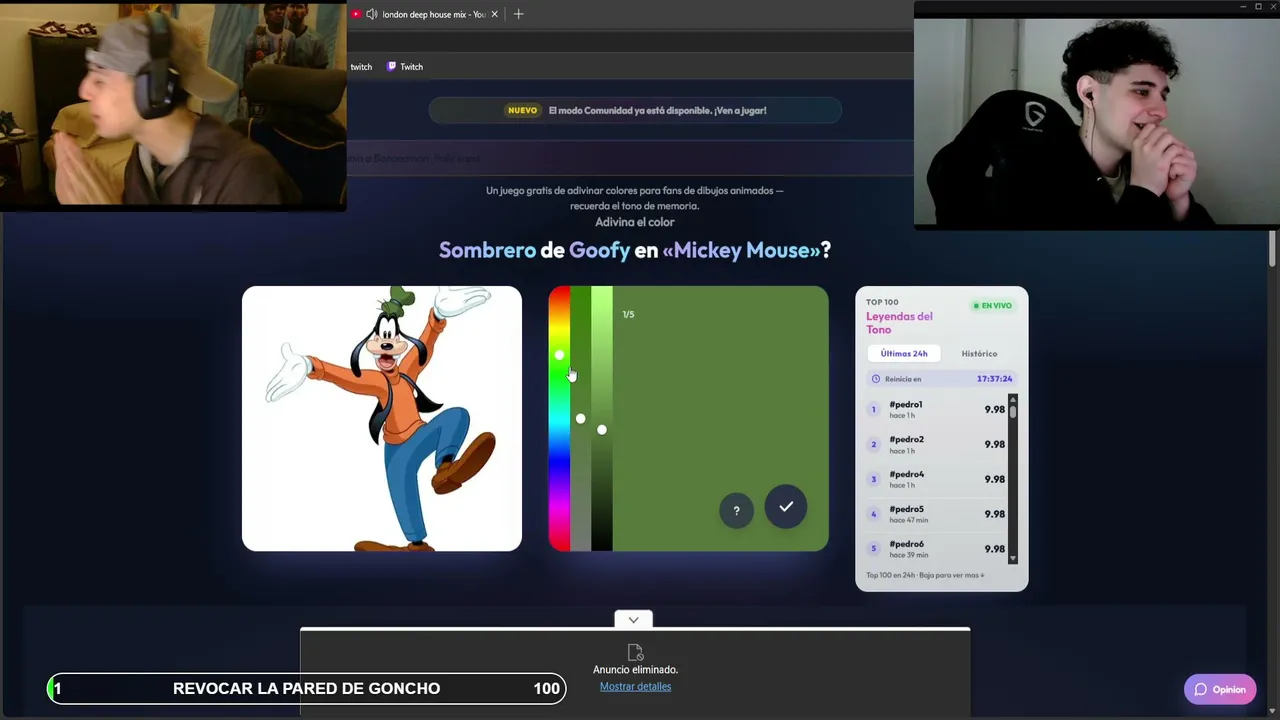Screen dimensions: 1280x720
Task: Click the leaderboard scrollbar thumb
Action: point(1013,411)
